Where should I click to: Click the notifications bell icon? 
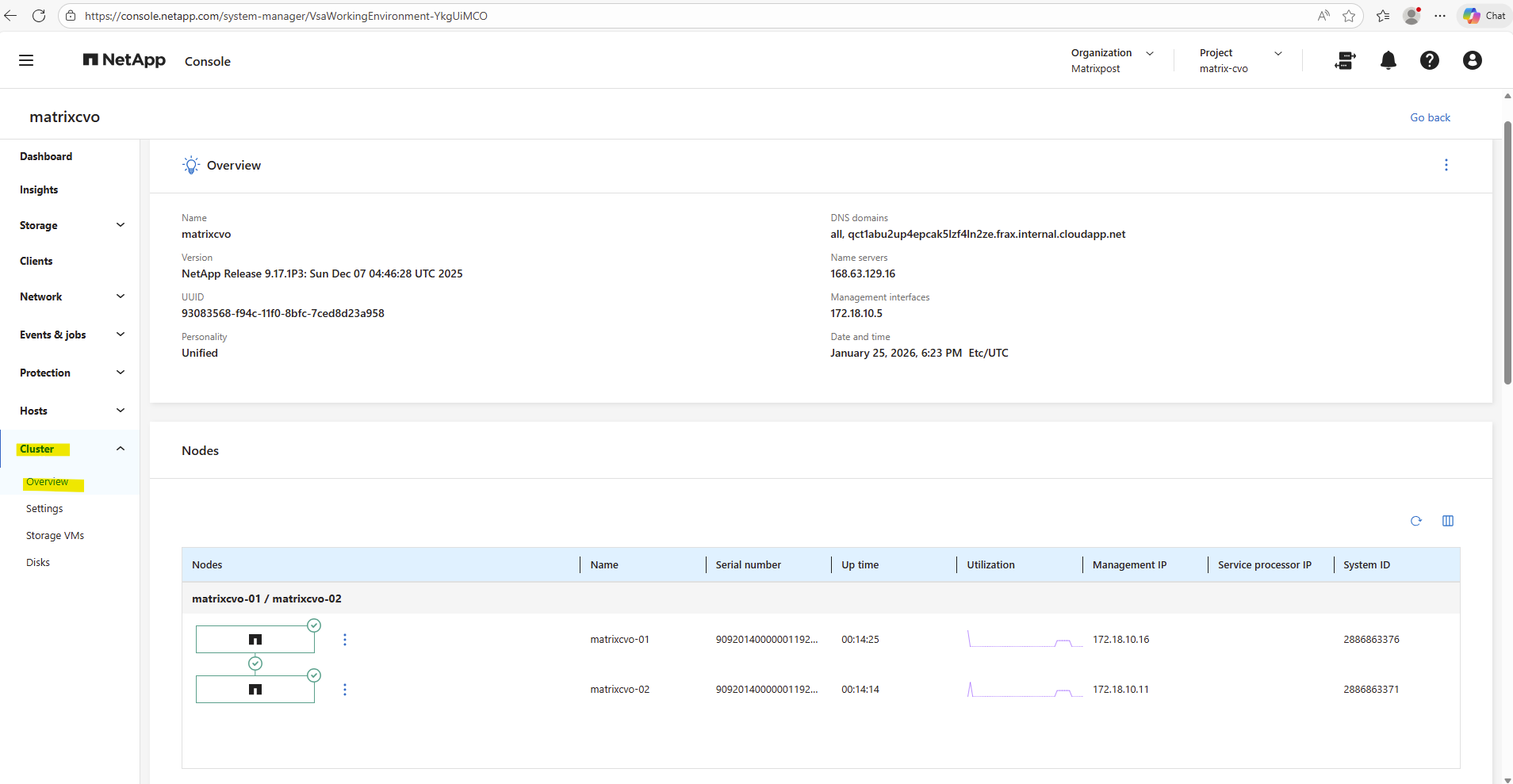tap(1388, 60)
